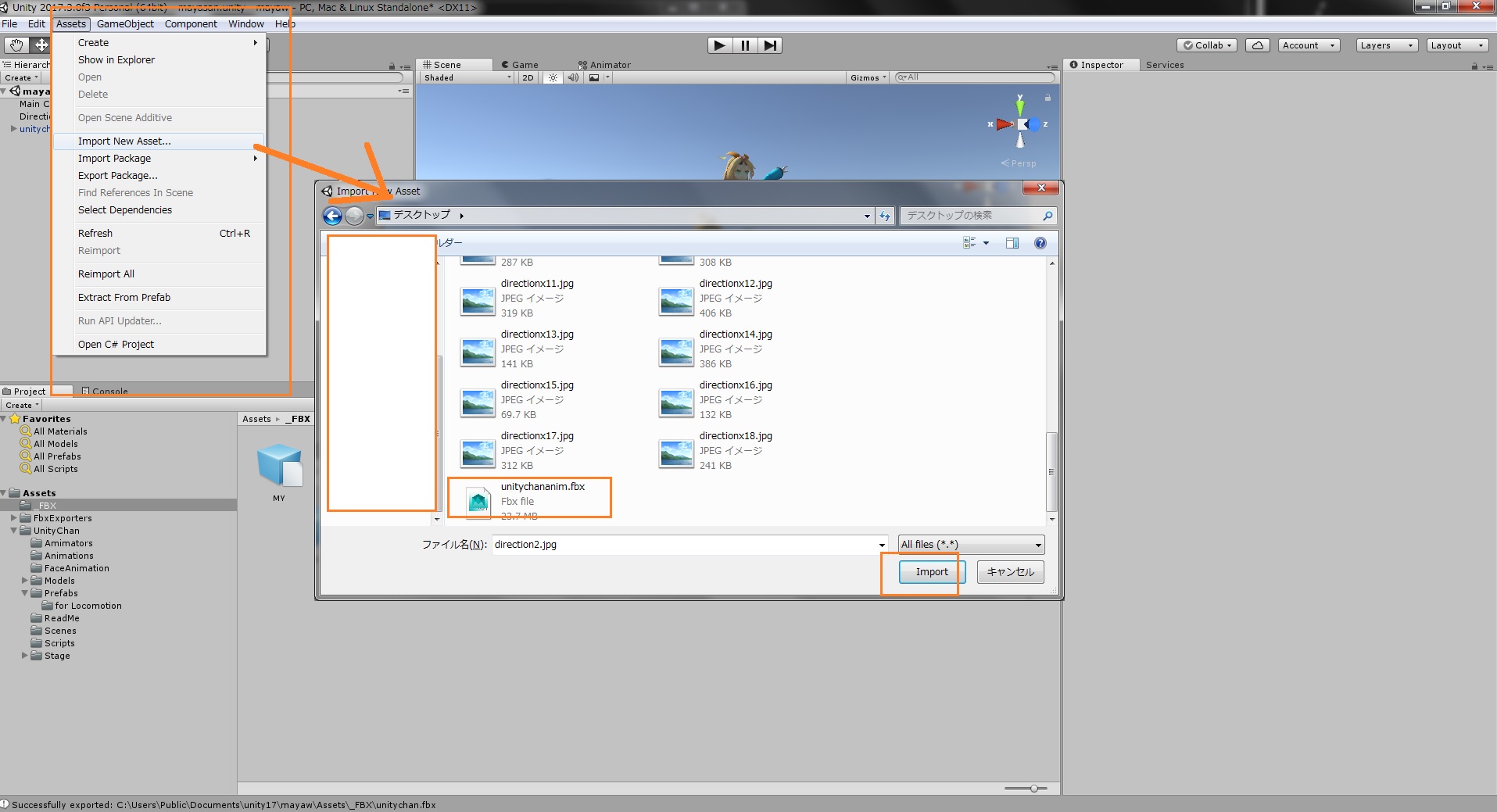Open the All files type filter dropdown
Image resolution: width=1497 pixels, height=812 pixels.
[972, 544]
